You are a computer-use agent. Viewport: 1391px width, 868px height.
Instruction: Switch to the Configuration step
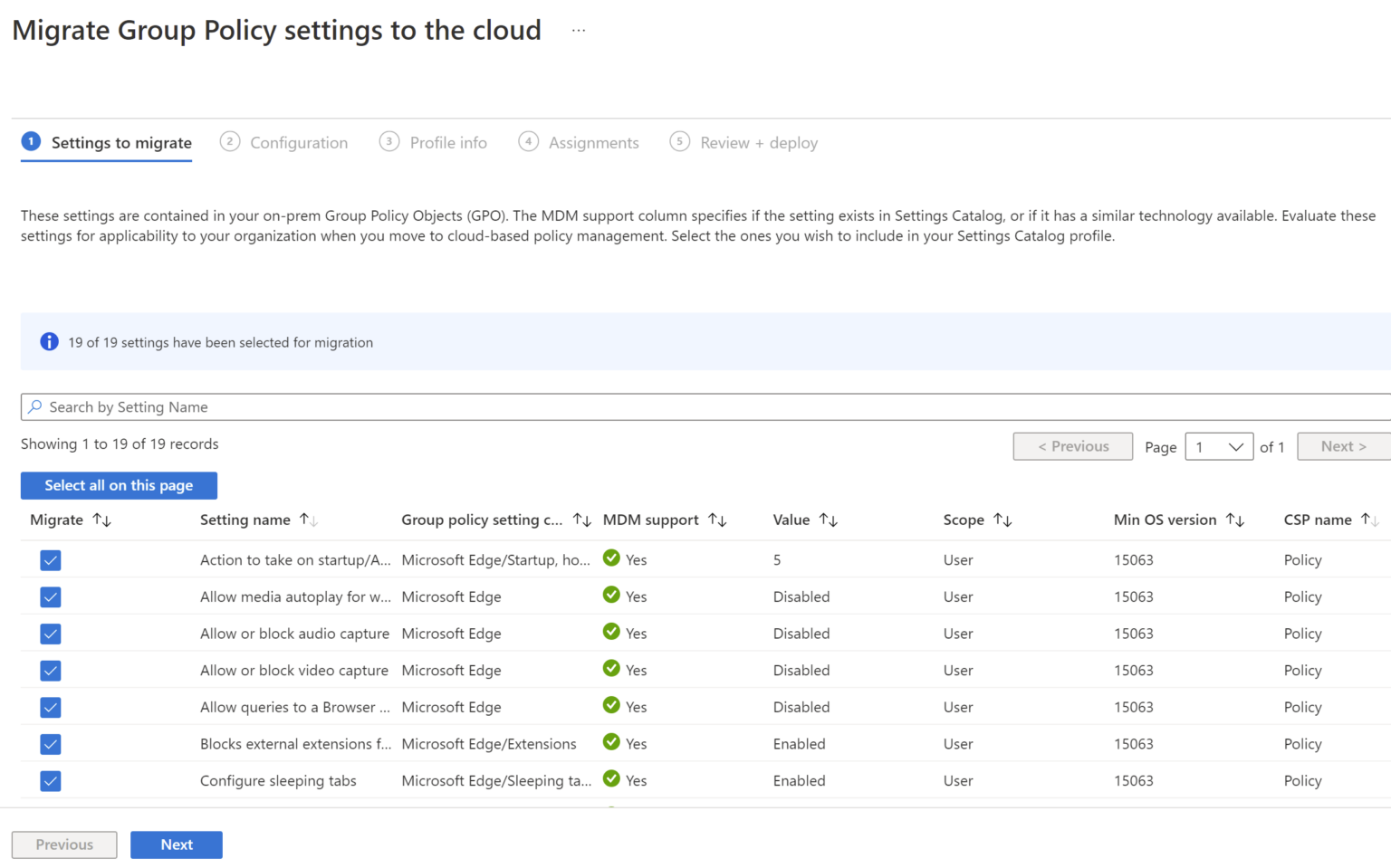coord(299,142)
